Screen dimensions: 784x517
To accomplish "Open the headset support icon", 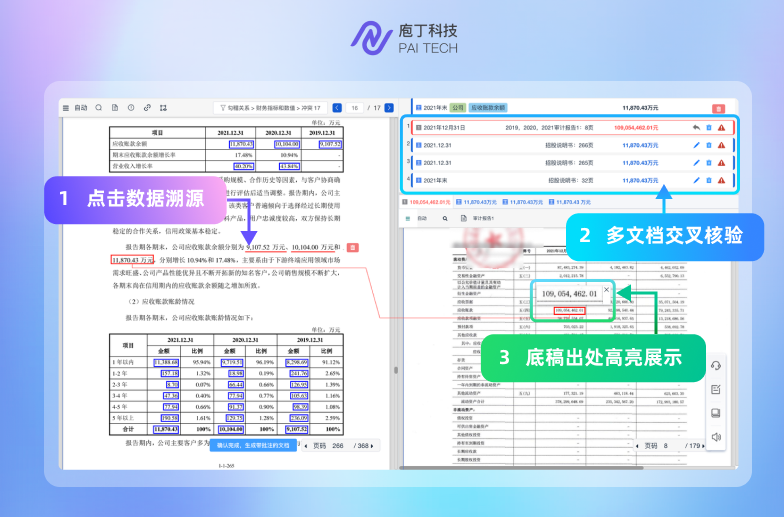I will pos(716,366).
